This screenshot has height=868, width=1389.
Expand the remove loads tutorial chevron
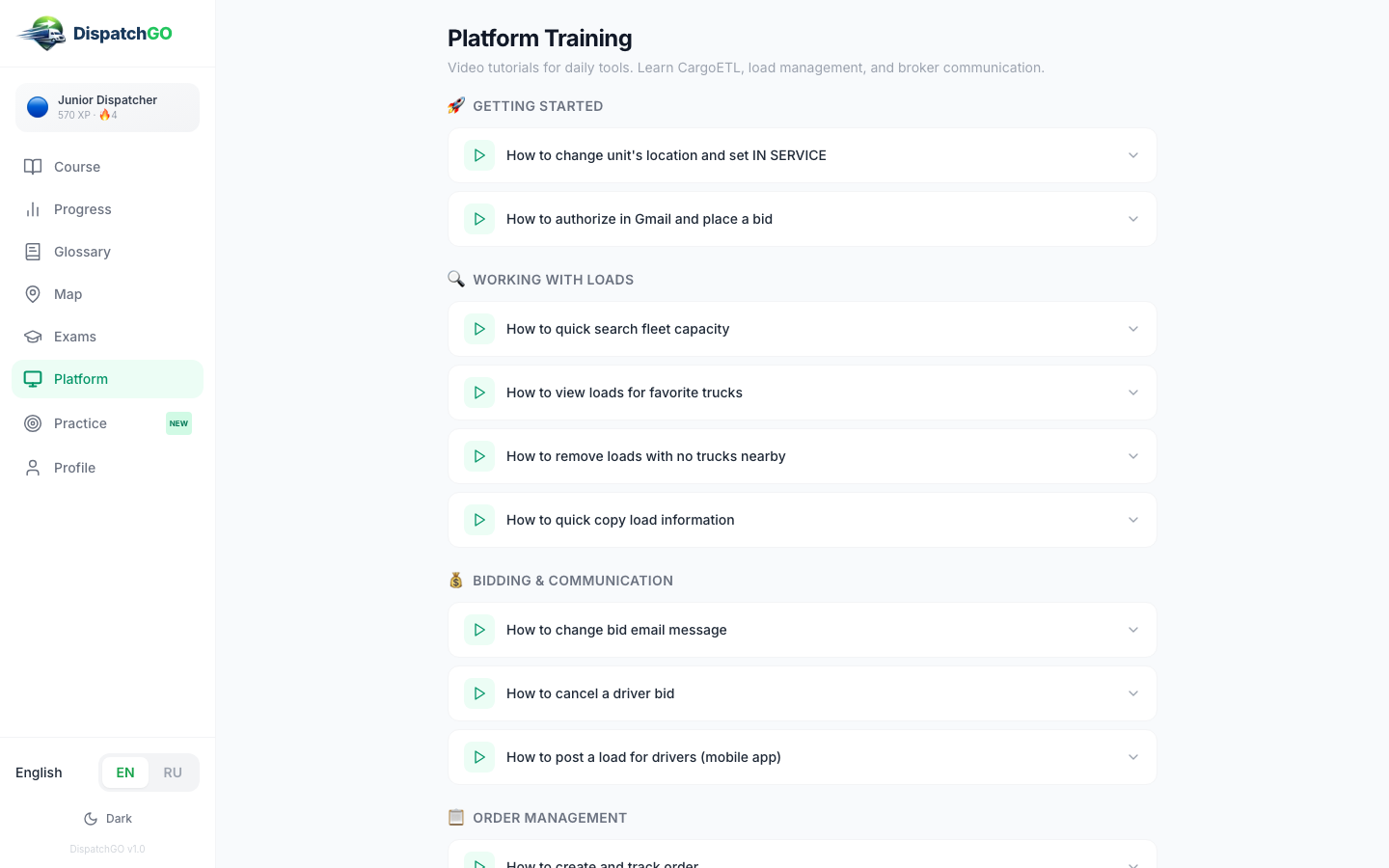[x=1133, y=456]
